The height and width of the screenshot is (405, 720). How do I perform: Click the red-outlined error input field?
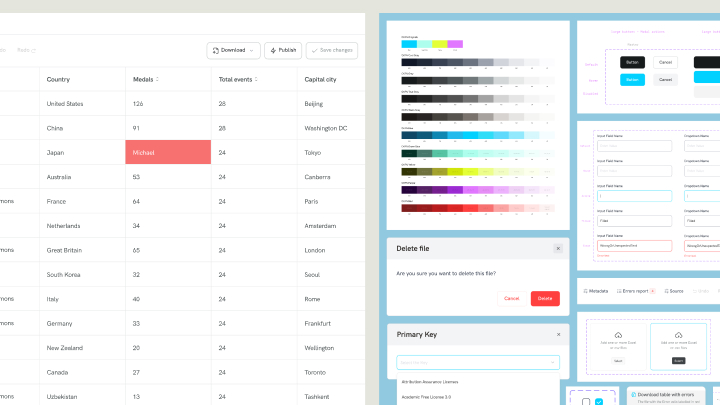click(x=634, y=246)
